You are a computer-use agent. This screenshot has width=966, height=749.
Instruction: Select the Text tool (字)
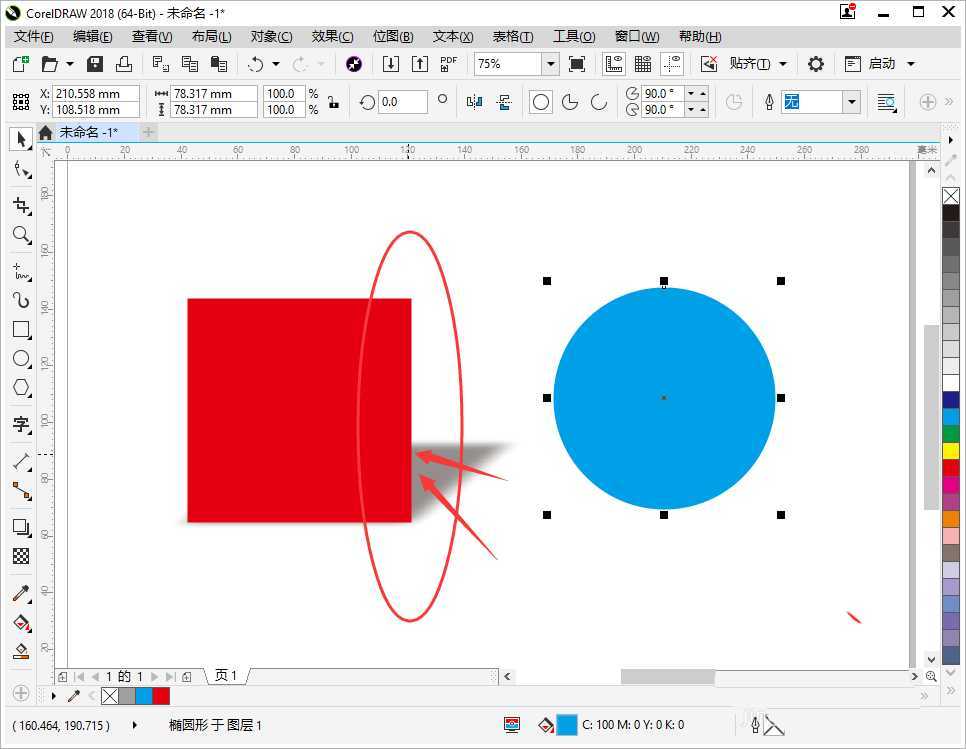[x=21, y=424]
